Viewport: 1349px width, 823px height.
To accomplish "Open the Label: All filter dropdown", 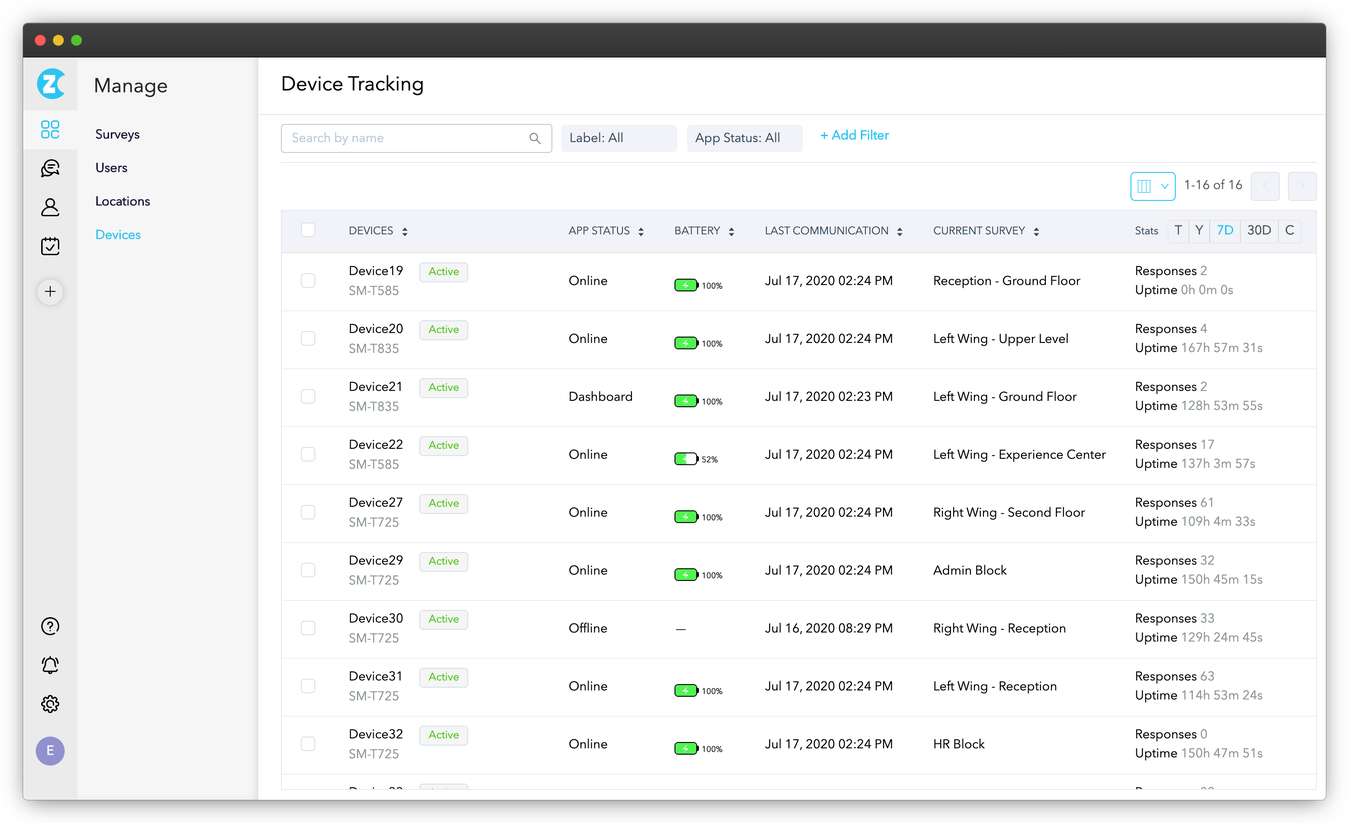I will [x=618, y=138].
